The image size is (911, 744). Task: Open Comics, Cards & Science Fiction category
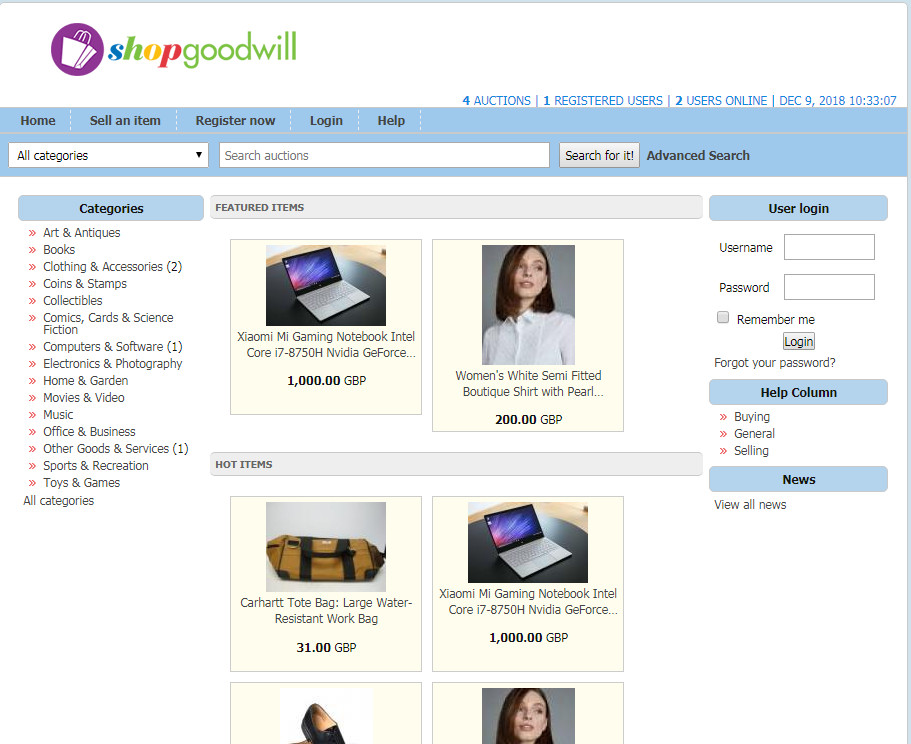(x=108, y=324)
